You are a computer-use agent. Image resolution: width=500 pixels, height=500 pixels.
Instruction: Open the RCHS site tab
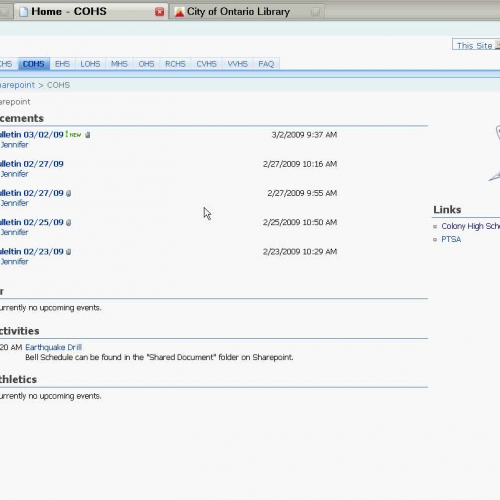(x=175, y=64)
